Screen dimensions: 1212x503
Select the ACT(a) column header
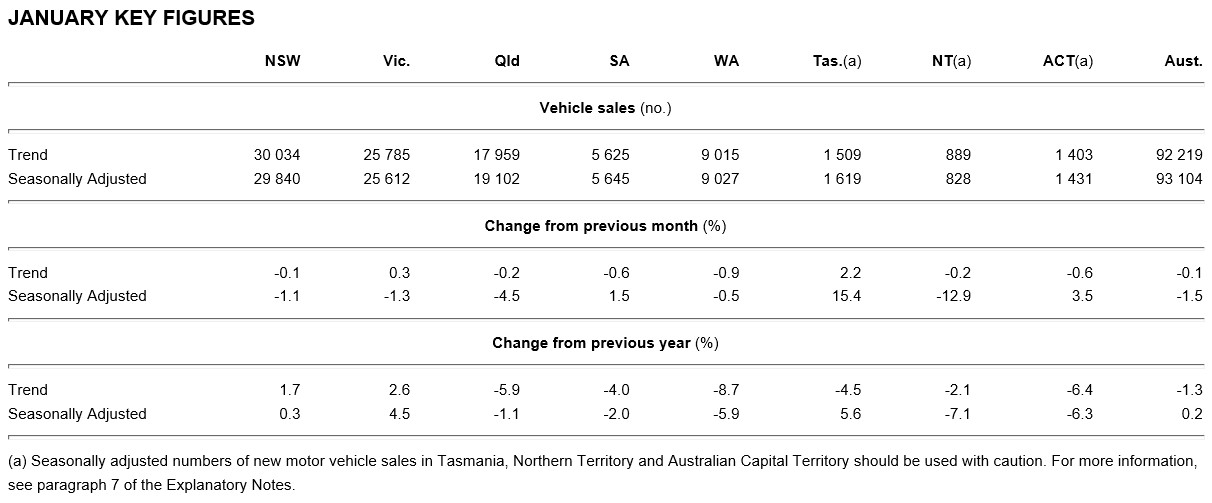click(1067, 61)
